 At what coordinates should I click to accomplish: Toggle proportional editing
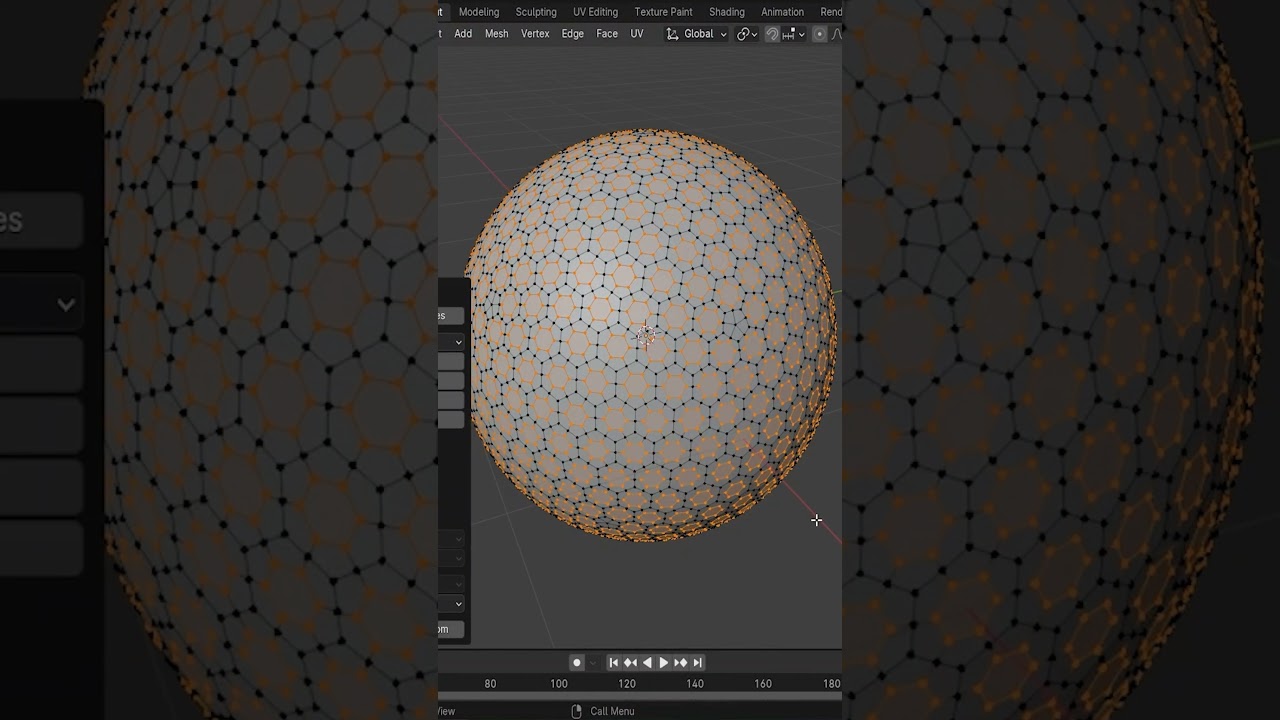click(819, 34)
